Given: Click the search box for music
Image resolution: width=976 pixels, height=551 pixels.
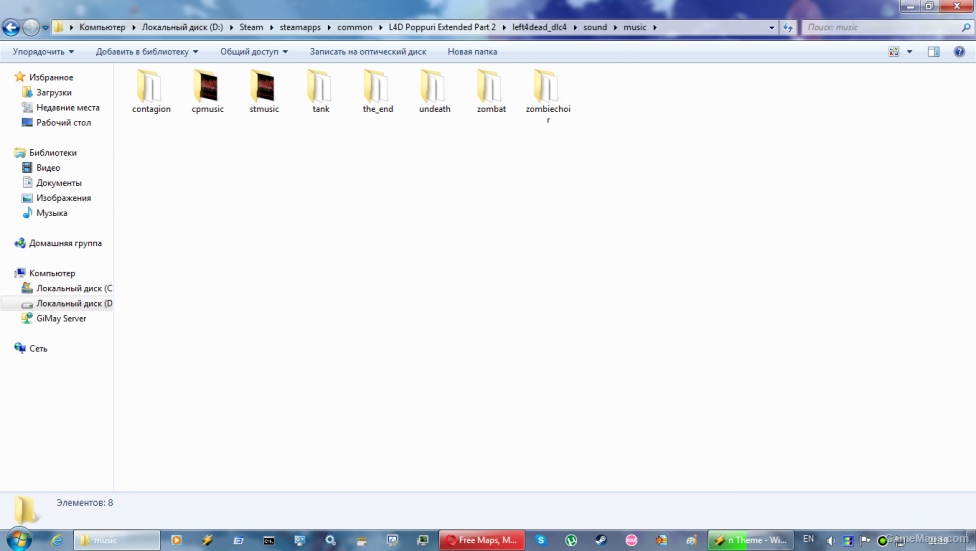Looking at the screenshot, I should pos(887,27).
